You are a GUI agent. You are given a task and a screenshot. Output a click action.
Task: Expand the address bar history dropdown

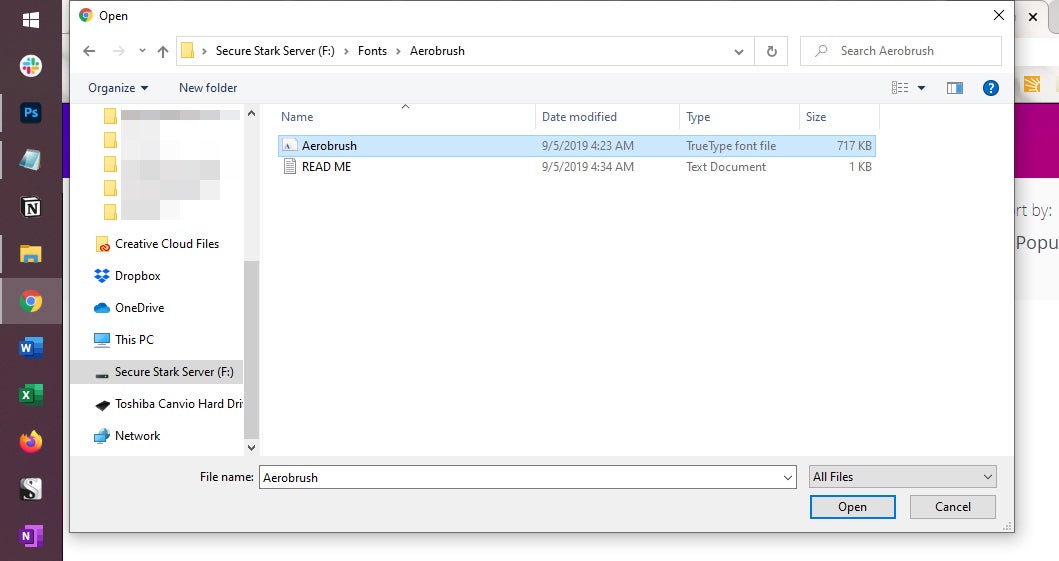click(x=739, y=51)
